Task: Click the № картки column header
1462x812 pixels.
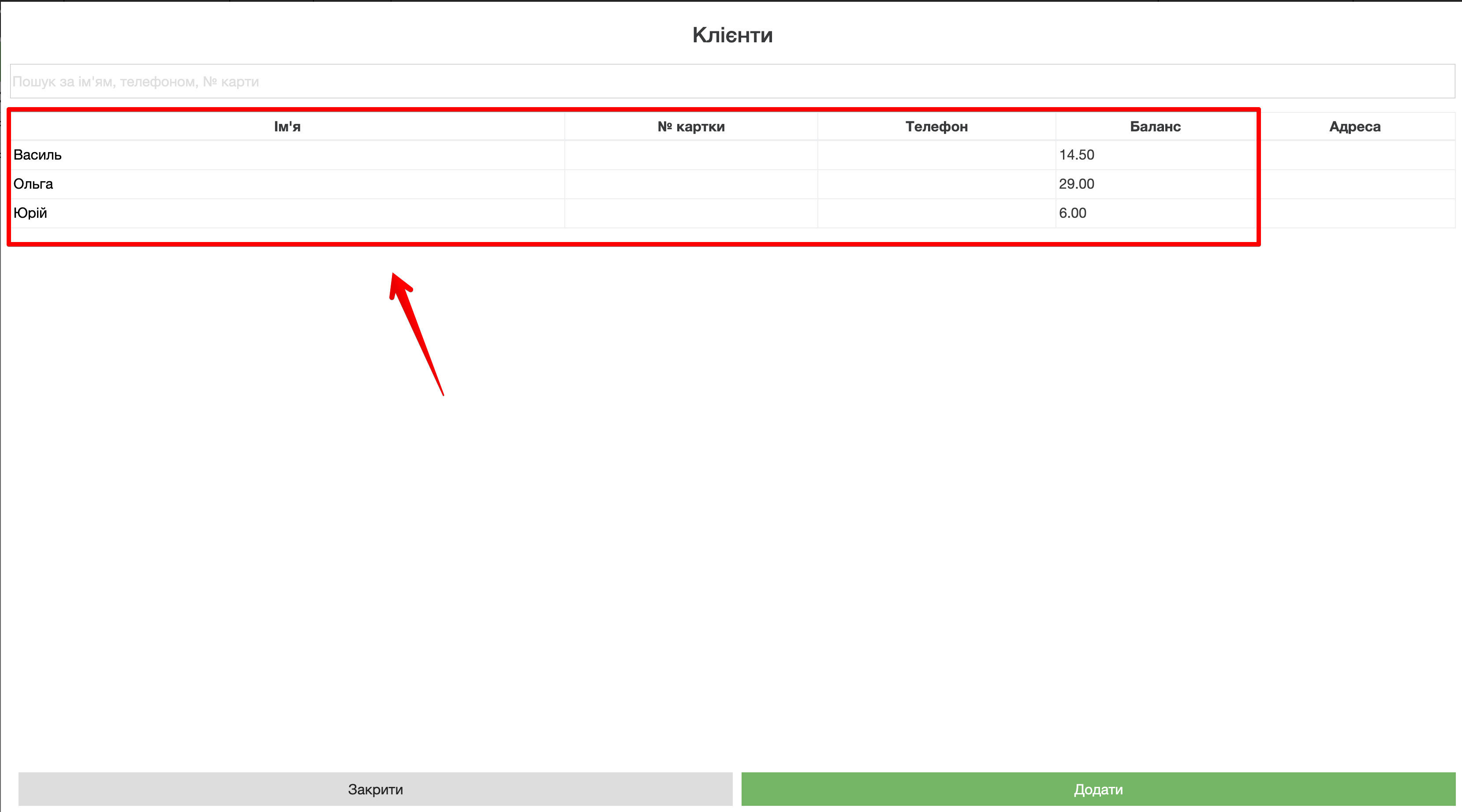Action: 691,127
